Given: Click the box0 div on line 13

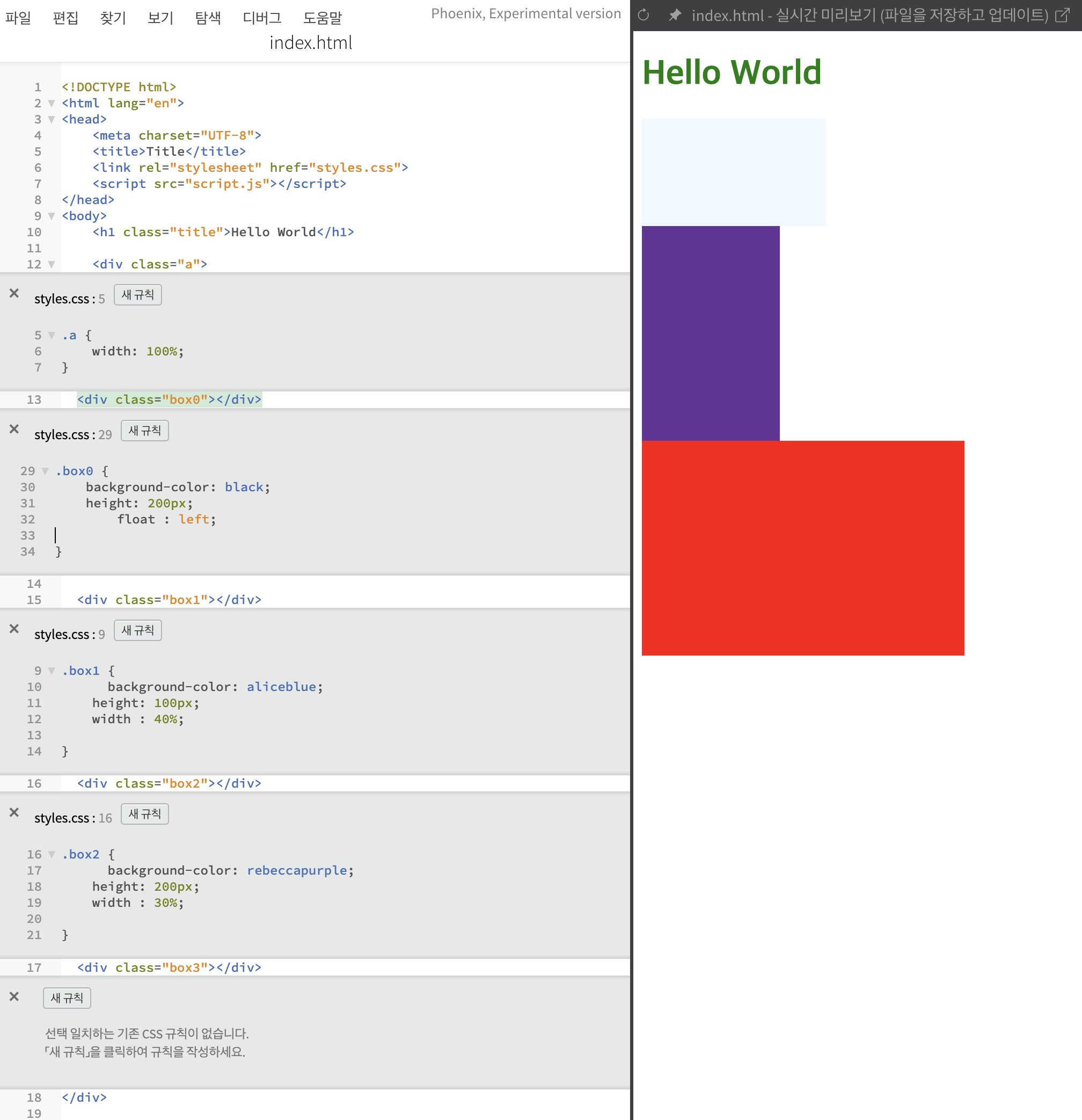Looking at the screenshot, I should [x=169, y=399].
